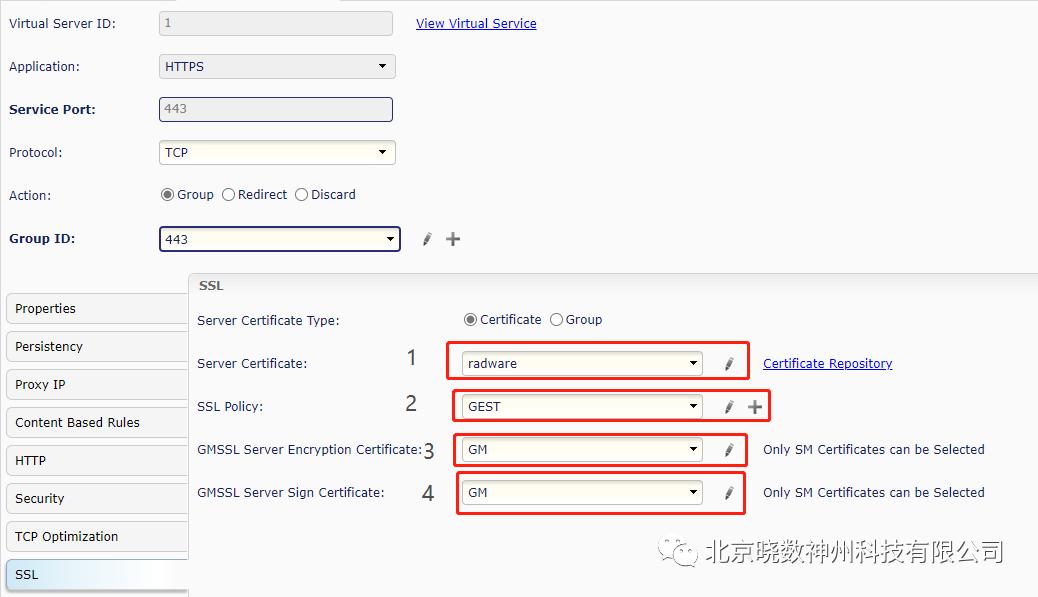Select the Discard action
The width and height of the screenshot is (1038, 597).
pyautogui.click(x=301, y=195)
